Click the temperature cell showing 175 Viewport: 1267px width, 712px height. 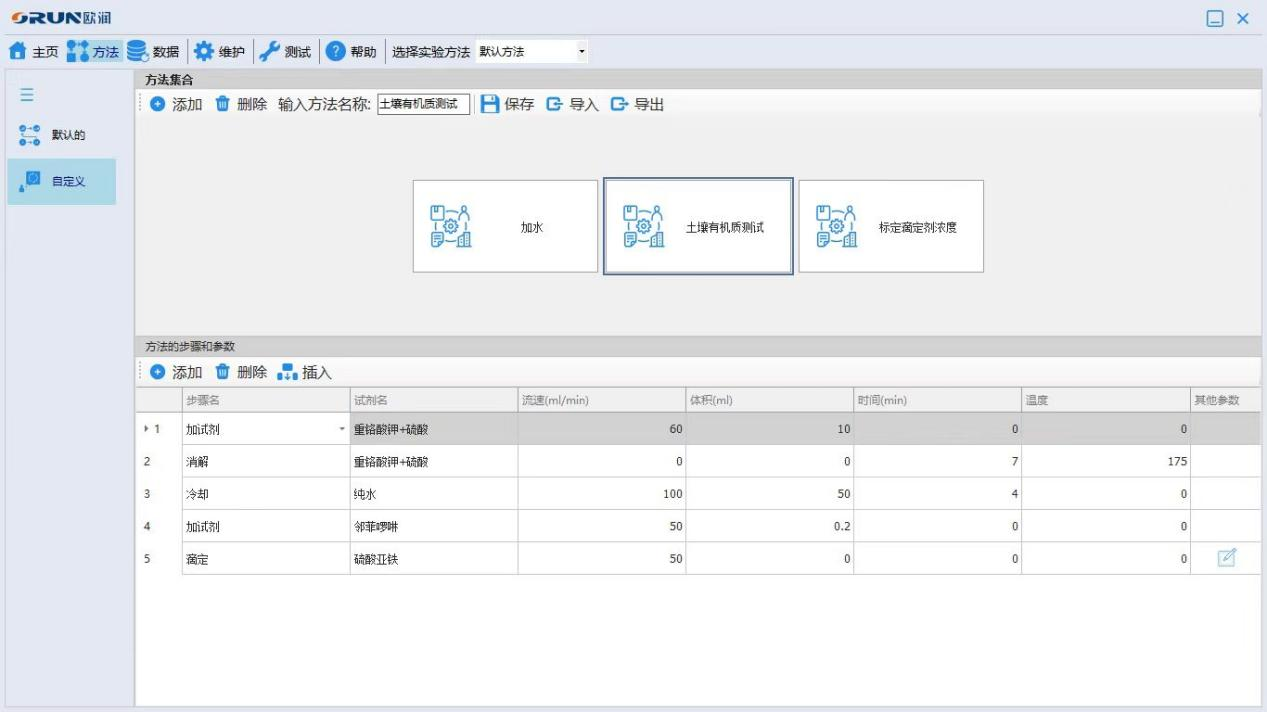pyautogui.click(x=1106, y=461)
